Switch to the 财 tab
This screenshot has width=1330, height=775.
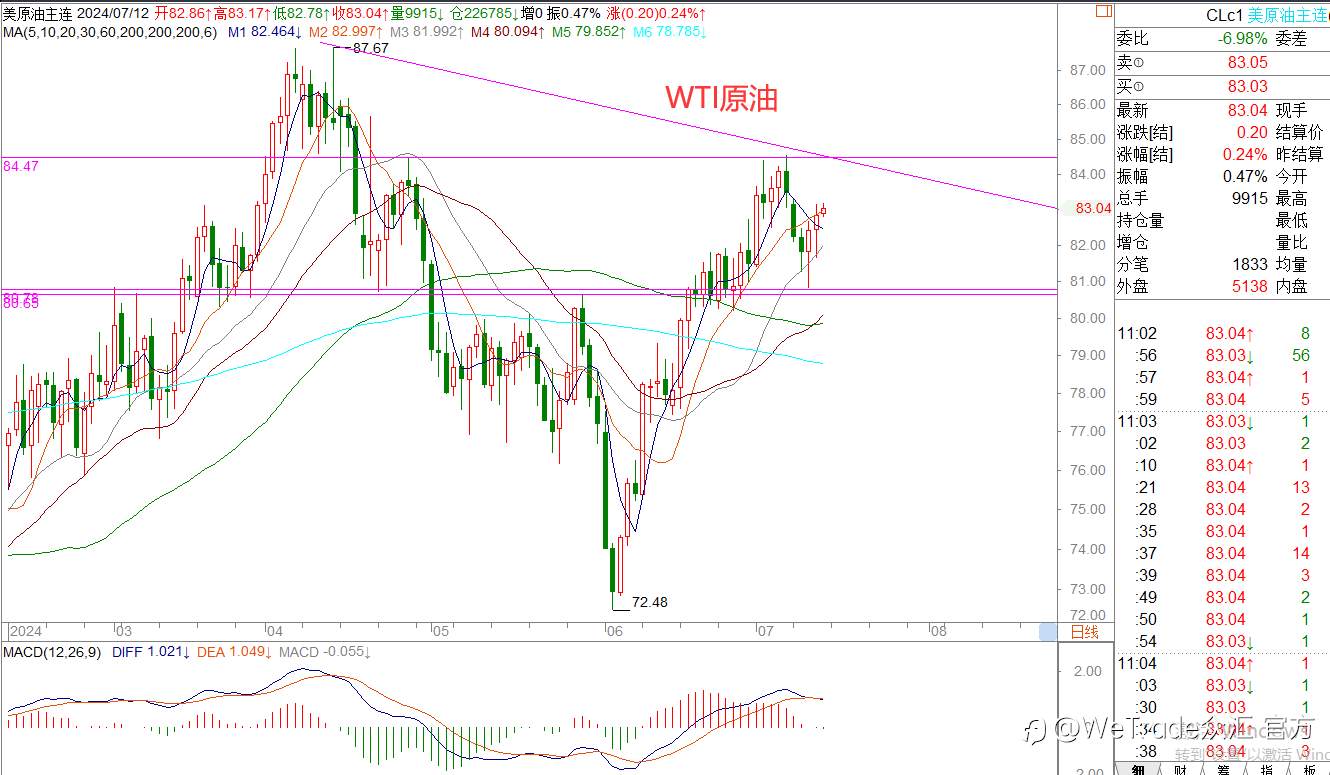click(x=1181, y=767)
